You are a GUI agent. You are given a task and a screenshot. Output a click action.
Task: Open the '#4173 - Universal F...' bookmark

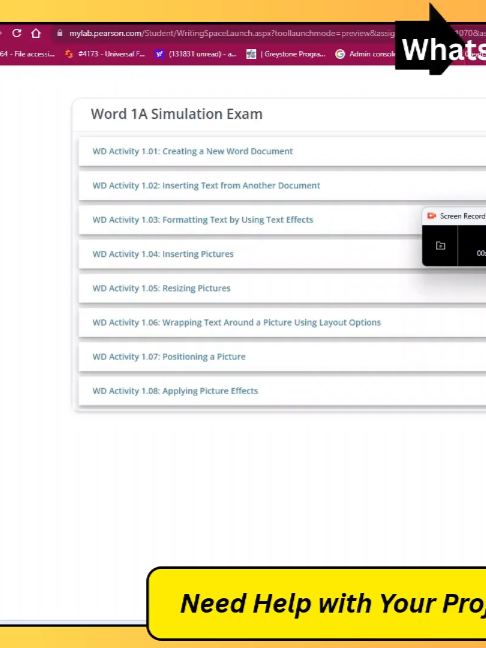[x=105, y=54]
